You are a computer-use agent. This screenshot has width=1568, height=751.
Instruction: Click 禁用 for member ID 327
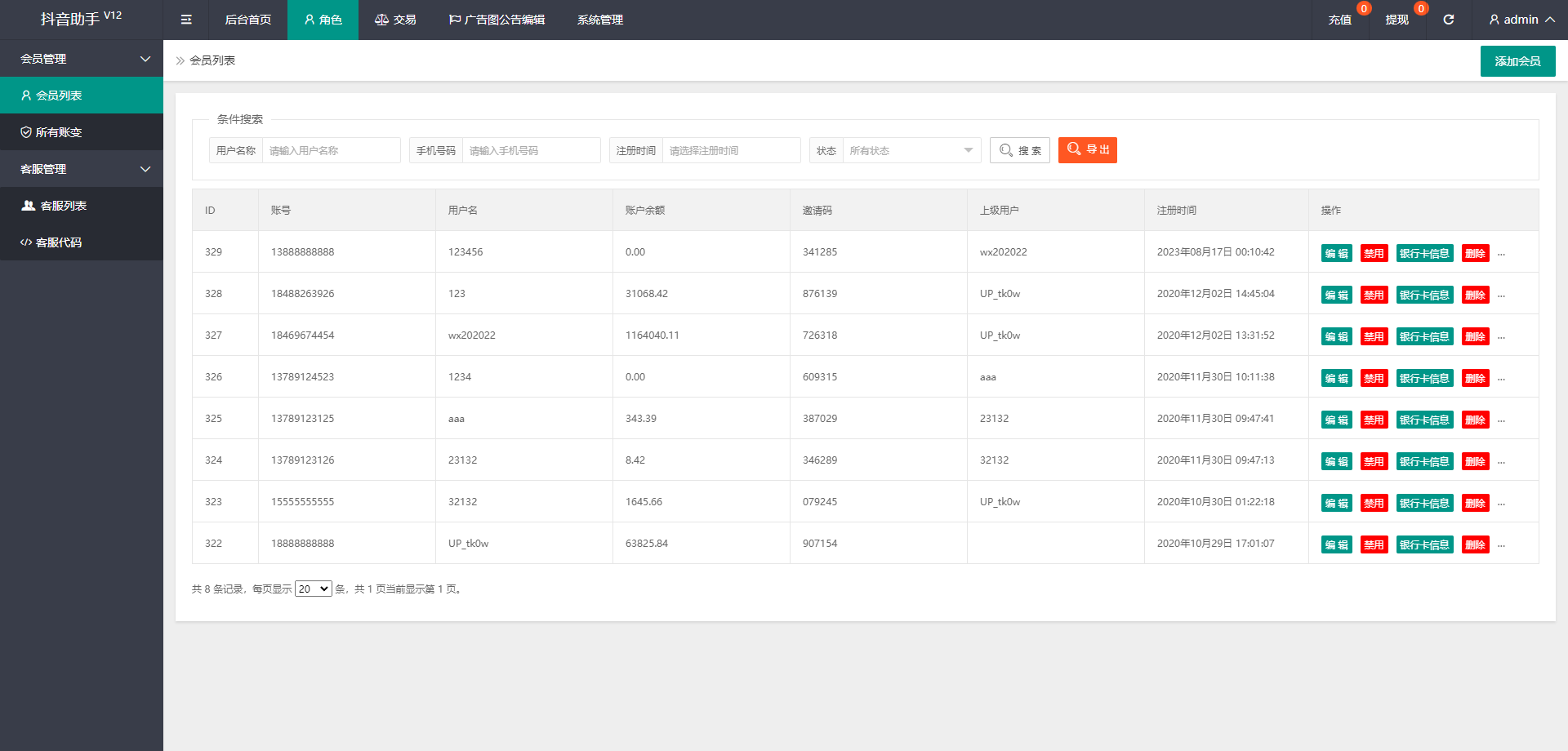pos(1374,336)
